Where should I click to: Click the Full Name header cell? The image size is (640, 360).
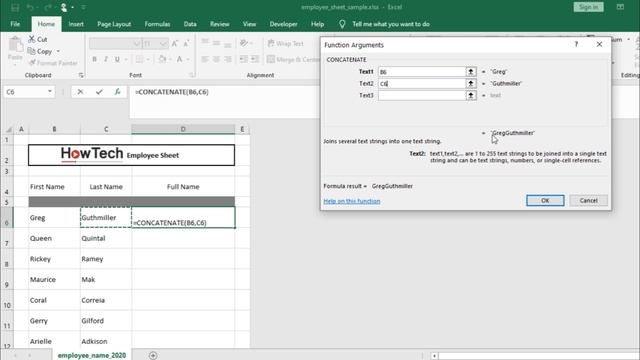point(183,187)
